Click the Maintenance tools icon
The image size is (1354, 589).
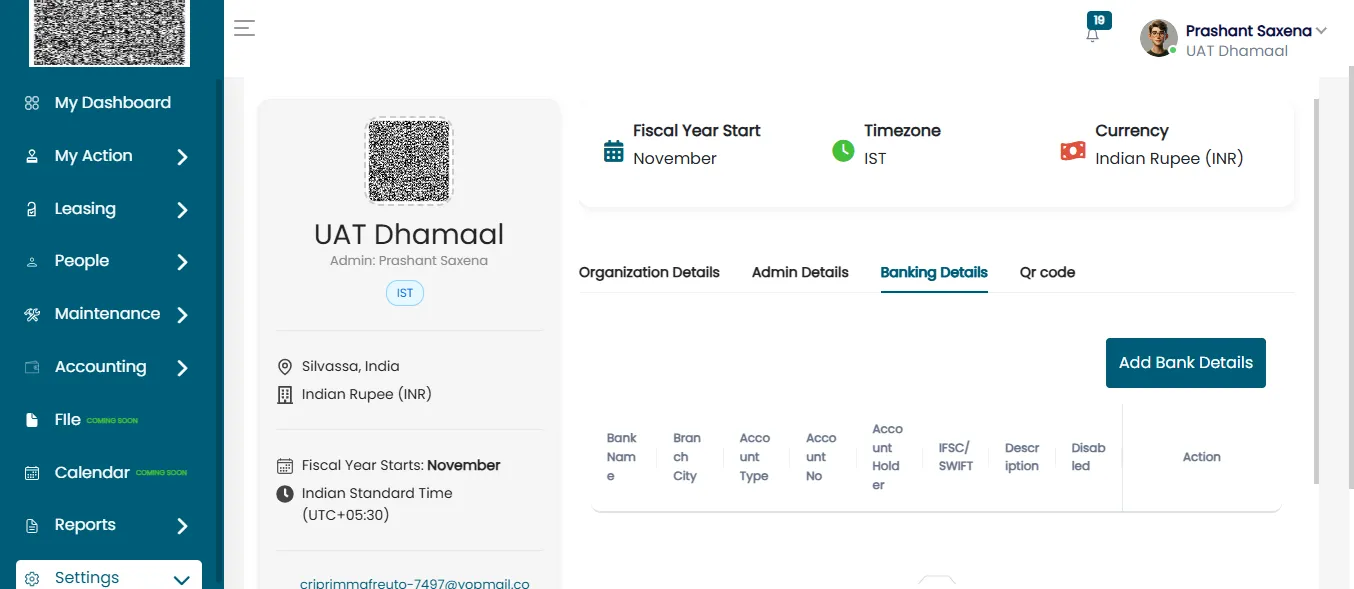32,314
